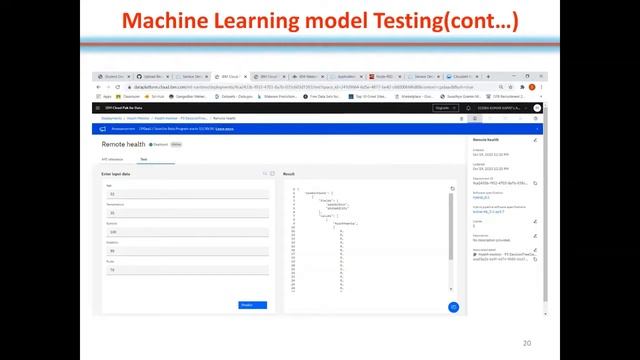The height and width of the screenshot is (360, 640).
Task: Click the Temperature input field
Action: (x=188, y=213)
